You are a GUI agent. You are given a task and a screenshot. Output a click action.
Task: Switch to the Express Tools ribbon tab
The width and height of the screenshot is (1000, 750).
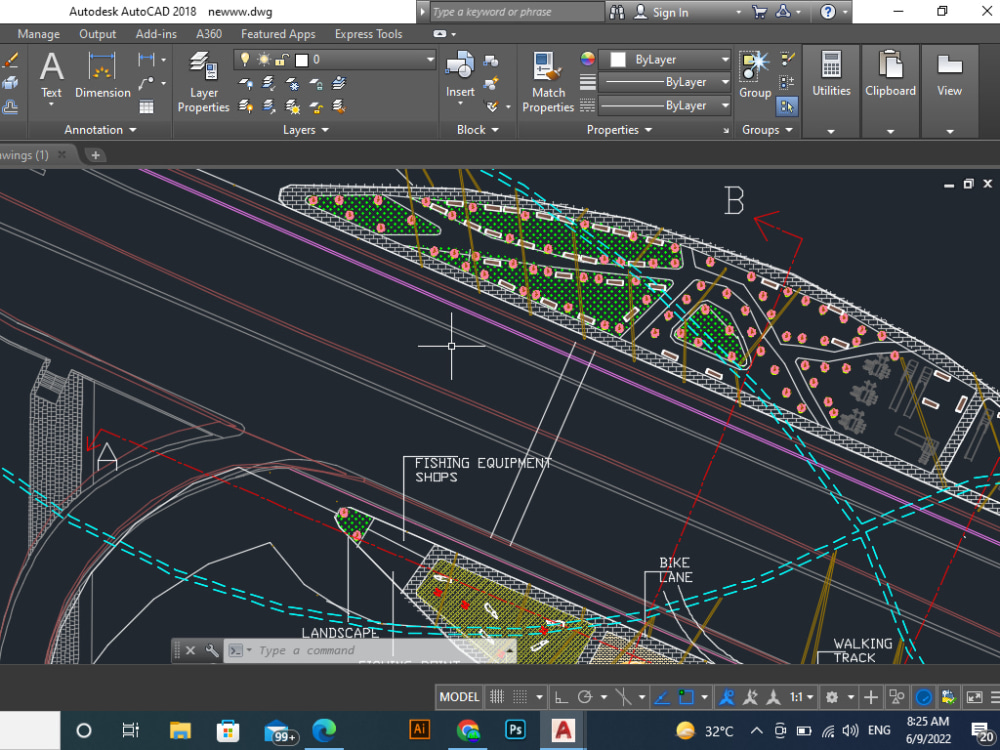[367, 33]
